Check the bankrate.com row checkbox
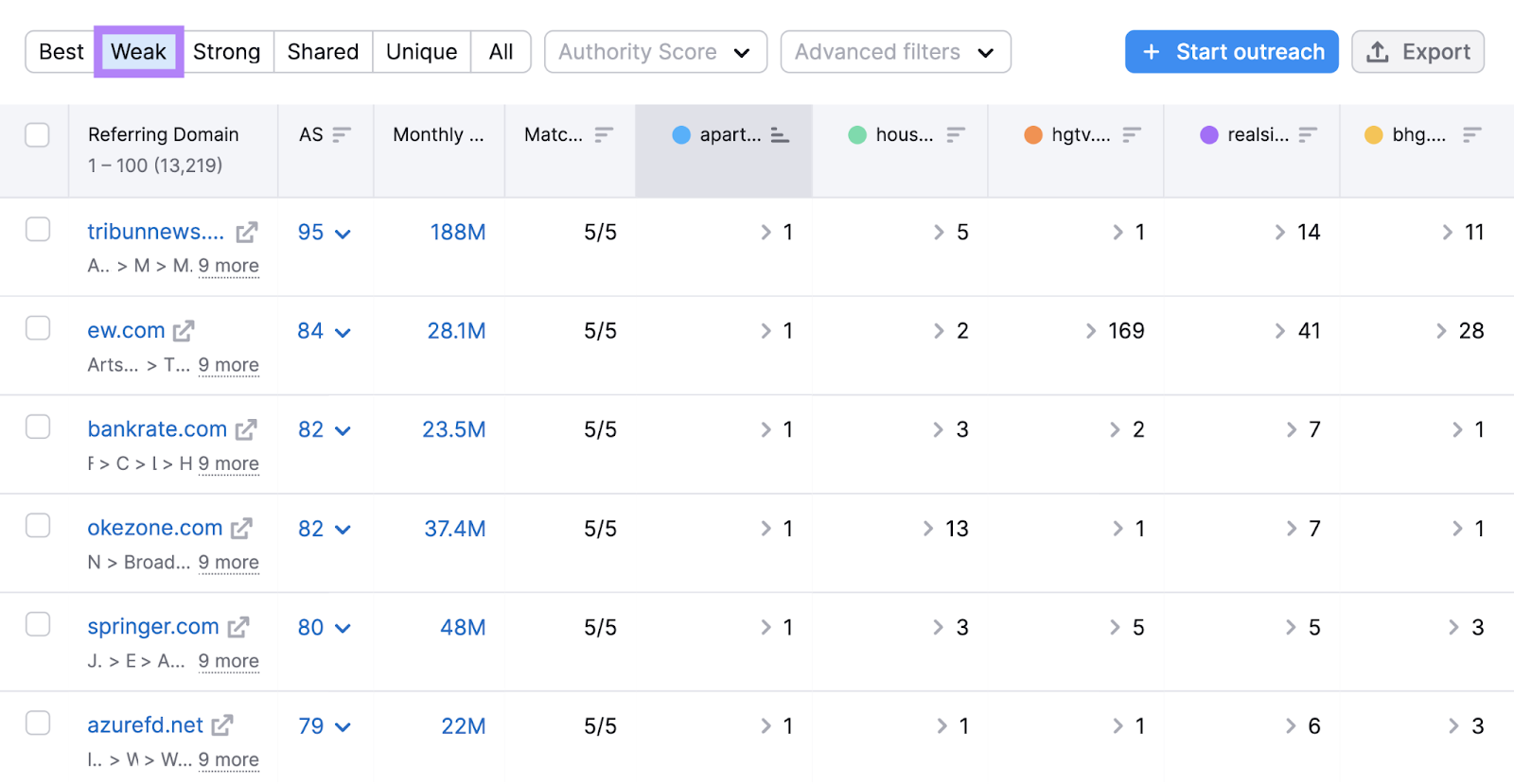 click(38, 427)
